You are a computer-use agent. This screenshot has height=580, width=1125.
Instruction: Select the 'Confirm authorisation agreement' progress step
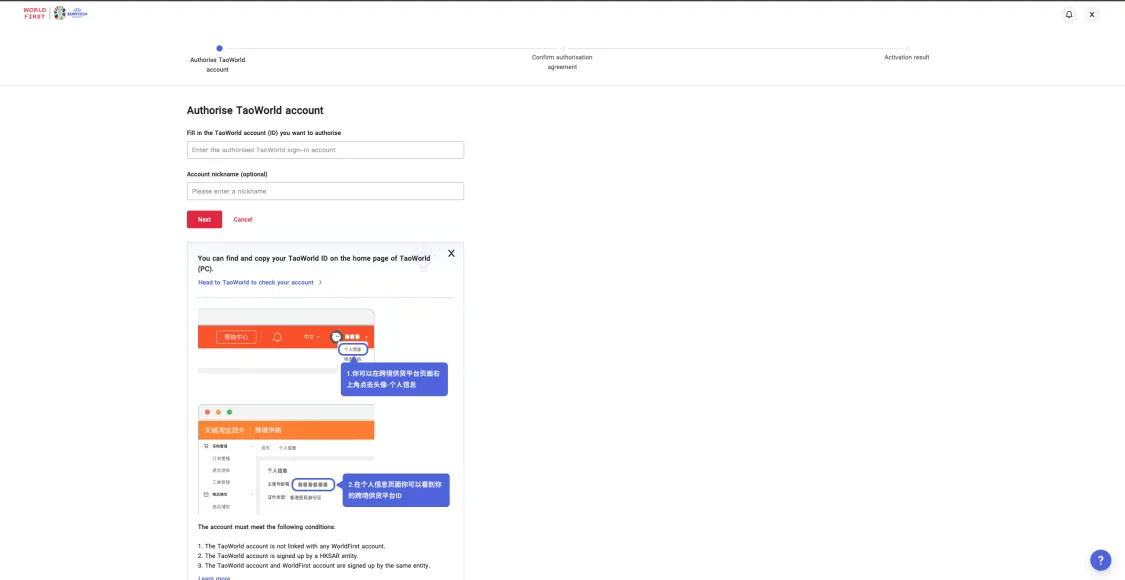tap(562, 59)
